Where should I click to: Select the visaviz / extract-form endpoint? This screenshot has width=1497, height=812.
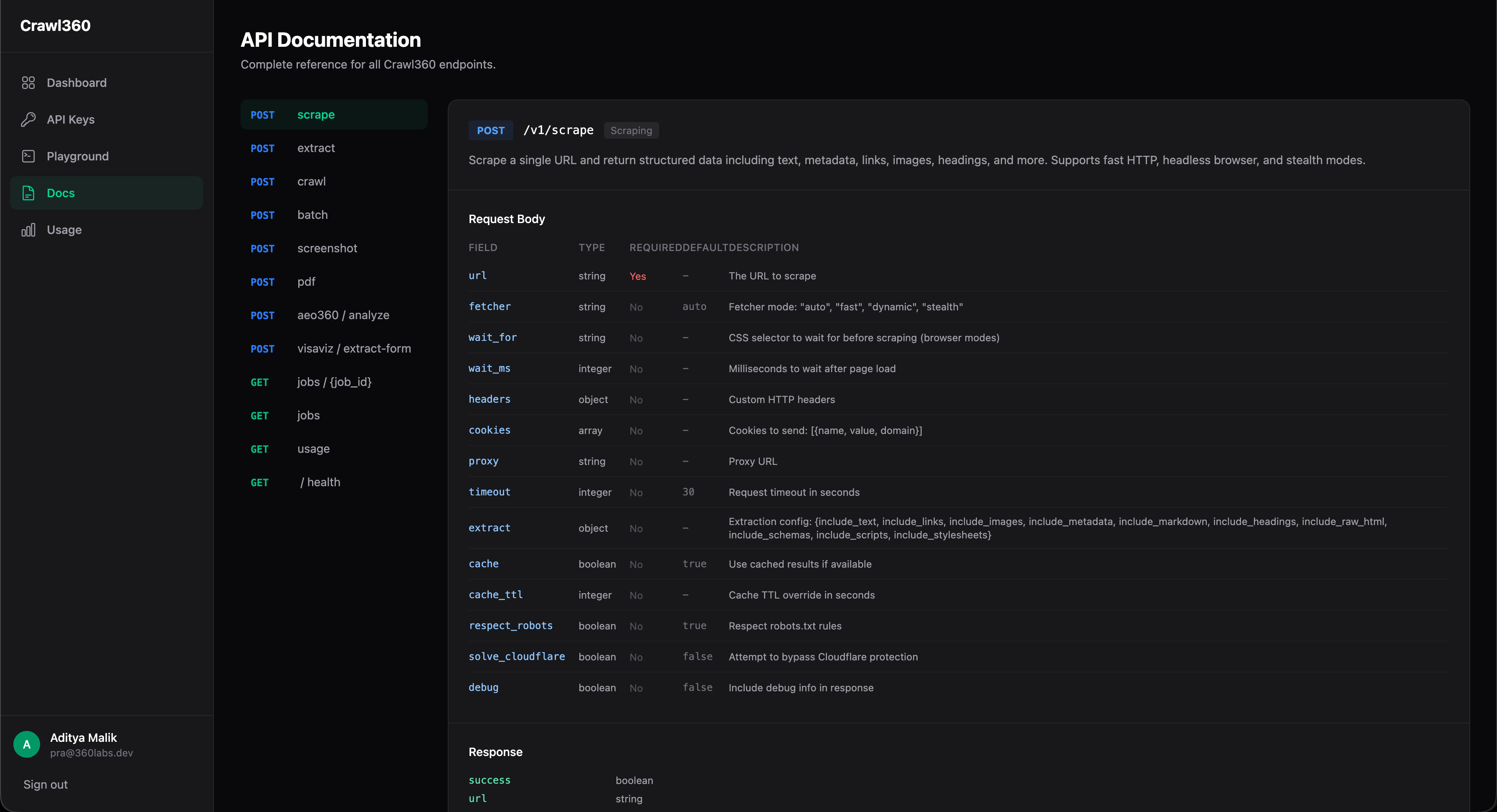tap(353, 348)
